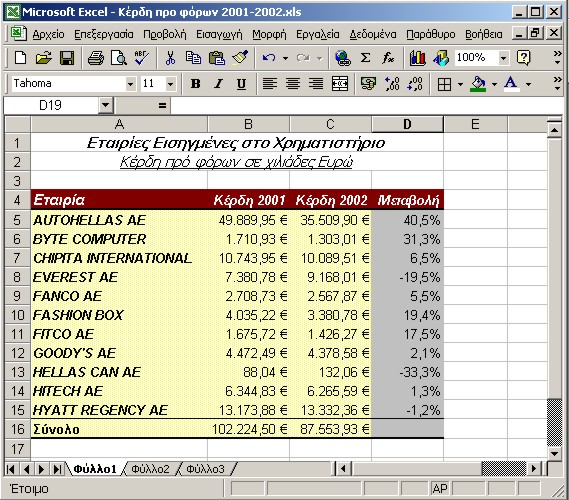Open the borders style dropdown arrow
The height and width of the screenshot is (500, 569).
tap(460, 84)
